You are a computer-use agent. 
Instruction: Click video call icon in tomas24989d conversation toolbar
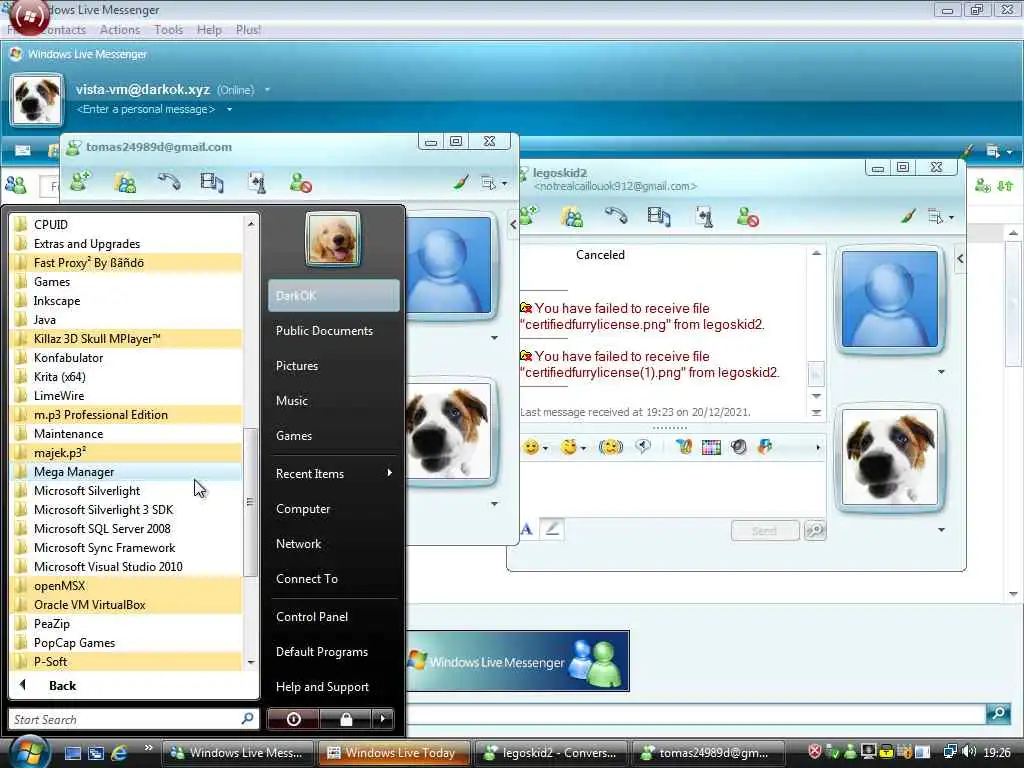coord(212,182)
